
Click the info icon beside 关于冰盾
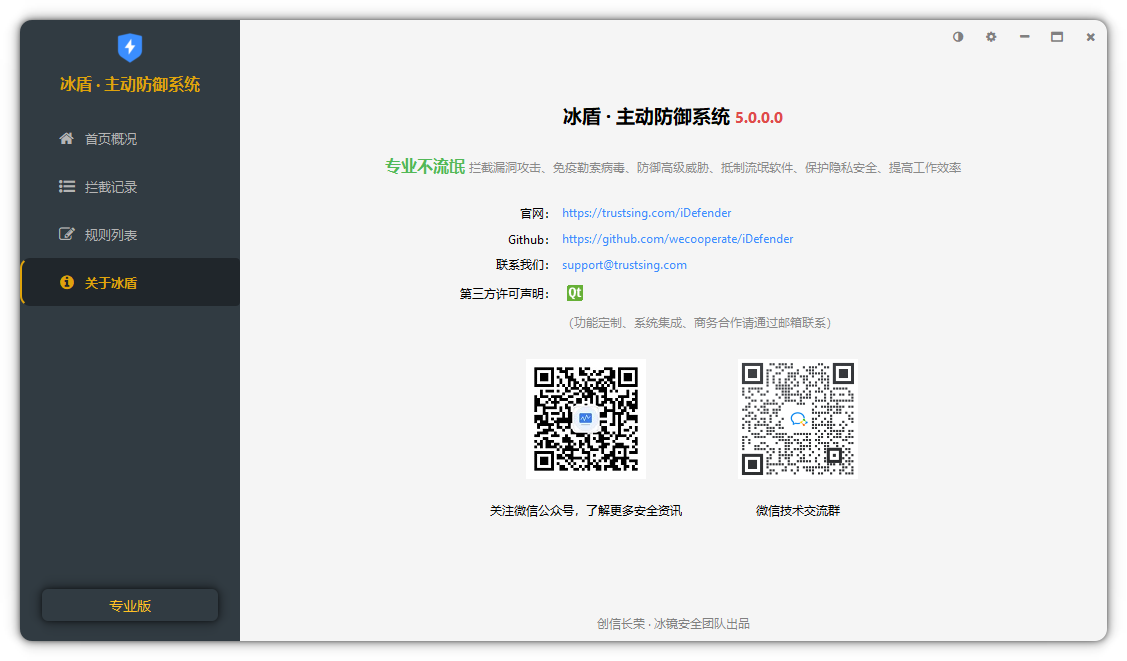point(66,282)
